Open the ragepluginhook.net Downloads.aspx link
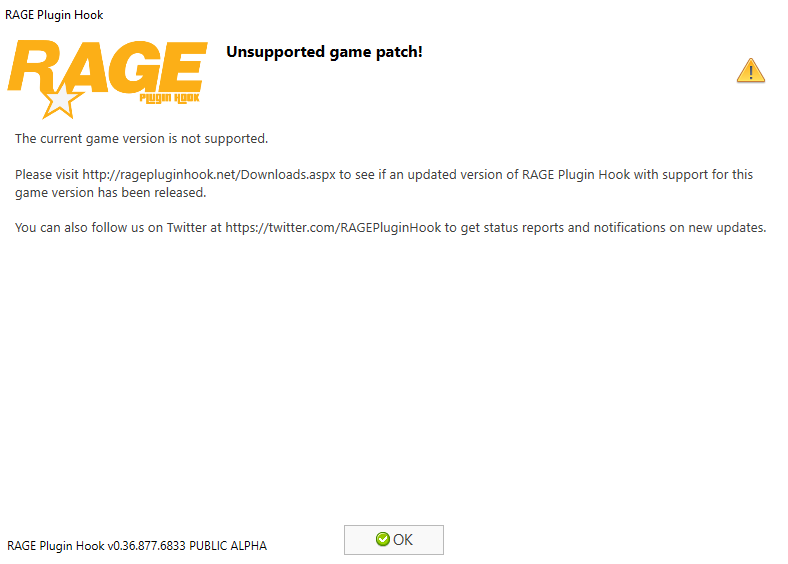This screenshot has height=564, width=788. (209, 174)
